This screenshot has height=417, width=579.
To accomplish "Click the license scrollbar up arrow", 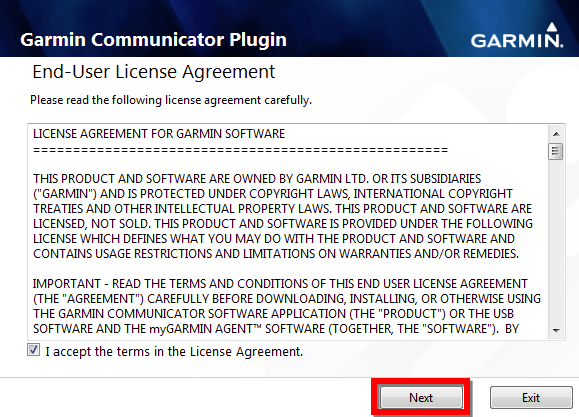I will click(556, 134).
